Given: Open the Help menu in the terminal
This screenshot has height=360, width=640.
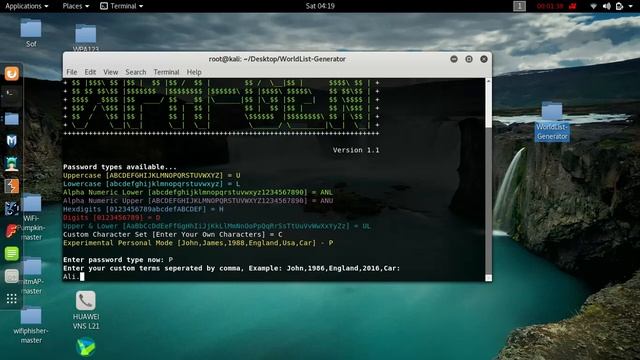Looking at the screenshot, I should 194,72.
